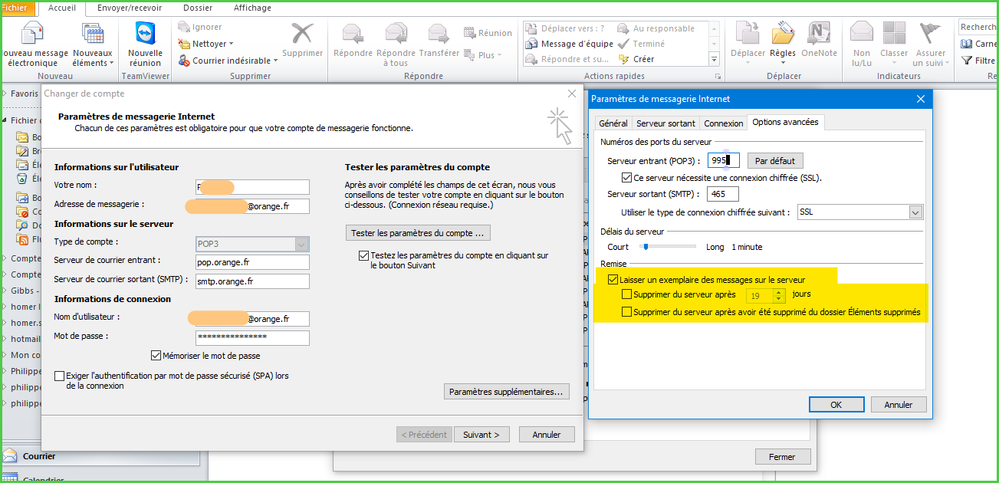Click the Supprimer delete icon in ribbon

coord(302,36)
